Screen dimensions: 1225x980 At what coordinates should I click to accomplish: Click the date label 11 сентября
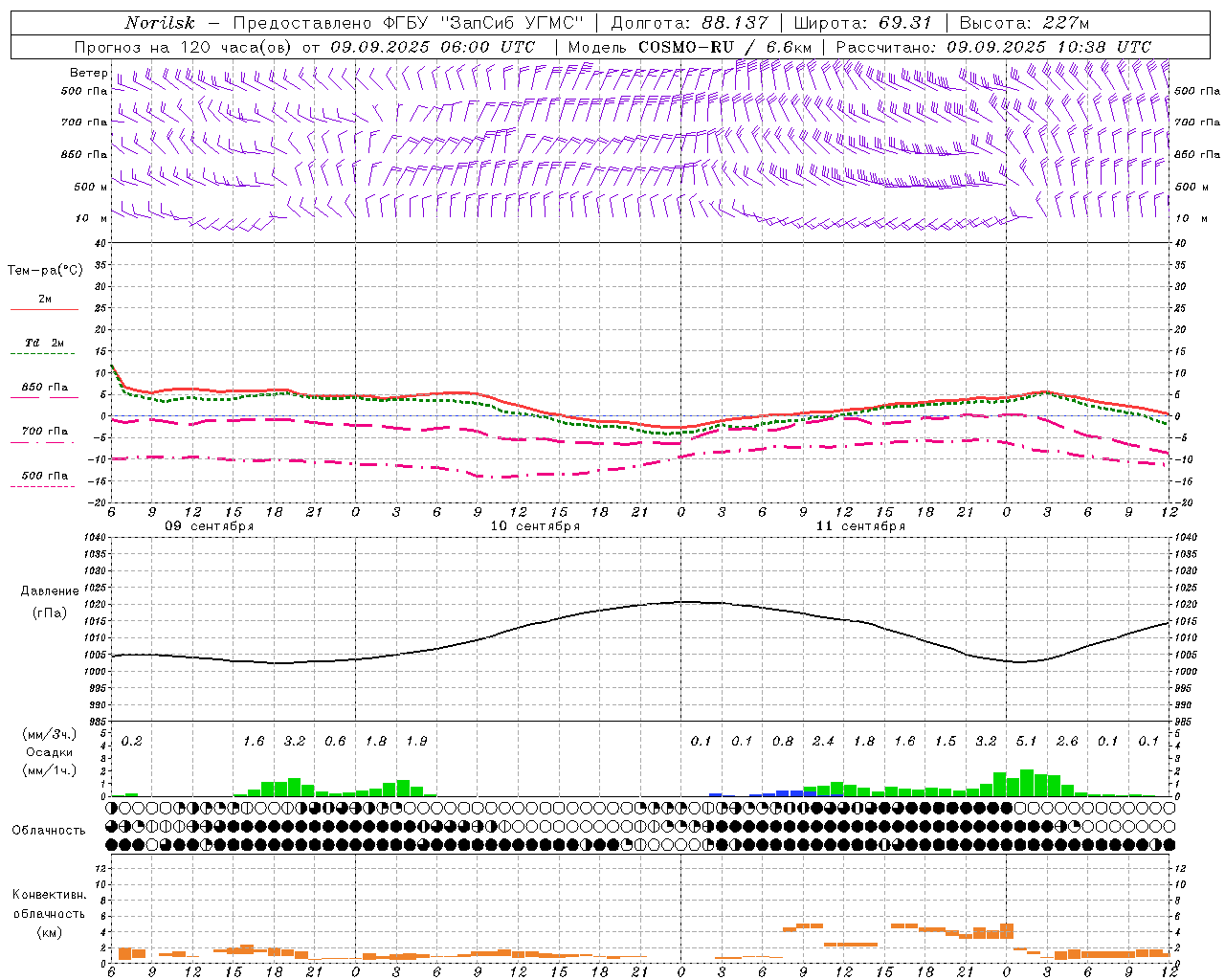860,526
